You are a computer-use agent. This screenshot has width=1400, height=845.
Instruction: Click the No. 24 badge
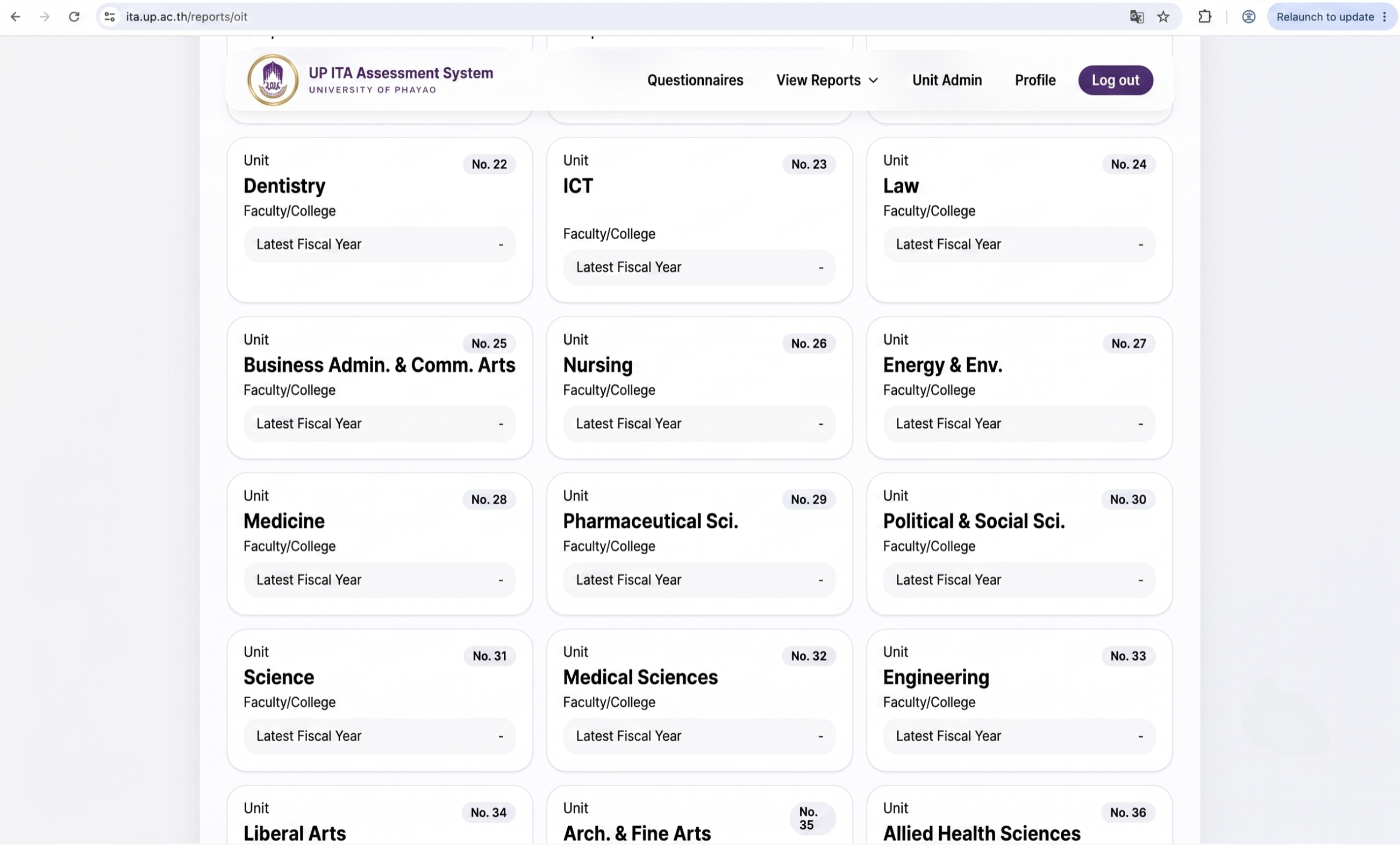click(1128, 164)
